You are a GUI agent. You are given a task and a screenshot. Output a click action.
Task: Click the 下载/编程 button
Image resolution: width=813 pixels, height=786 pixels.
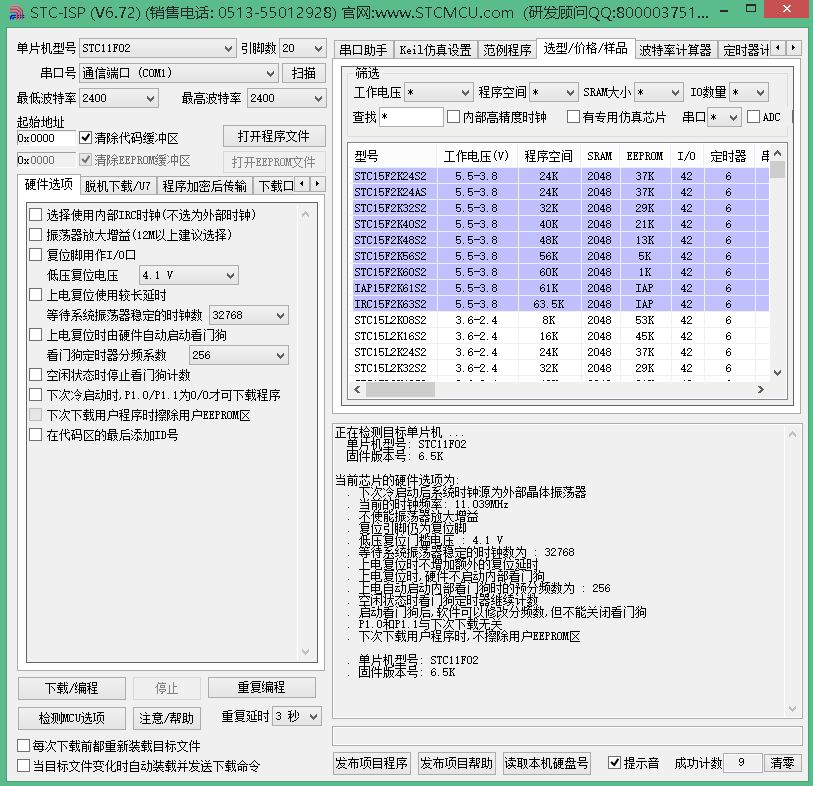[x=72, y=688]
